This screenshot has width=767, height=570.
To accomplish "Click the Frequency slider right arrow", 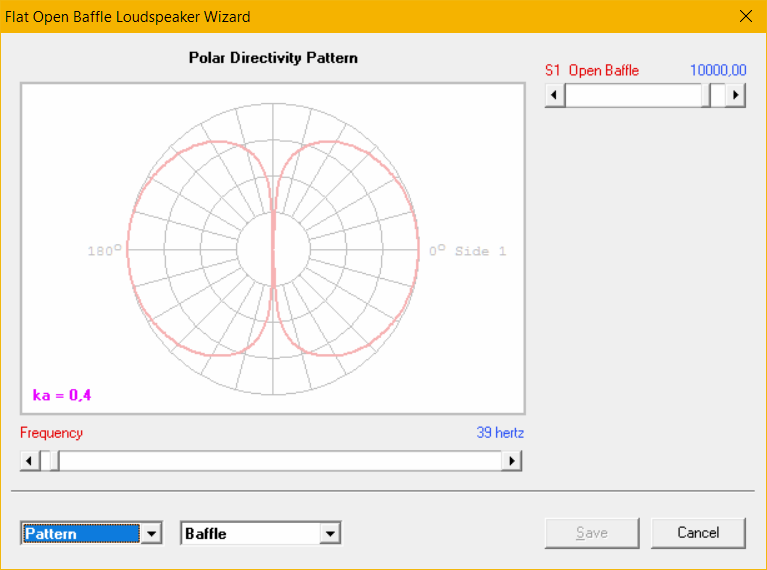I will pos(512,461).
